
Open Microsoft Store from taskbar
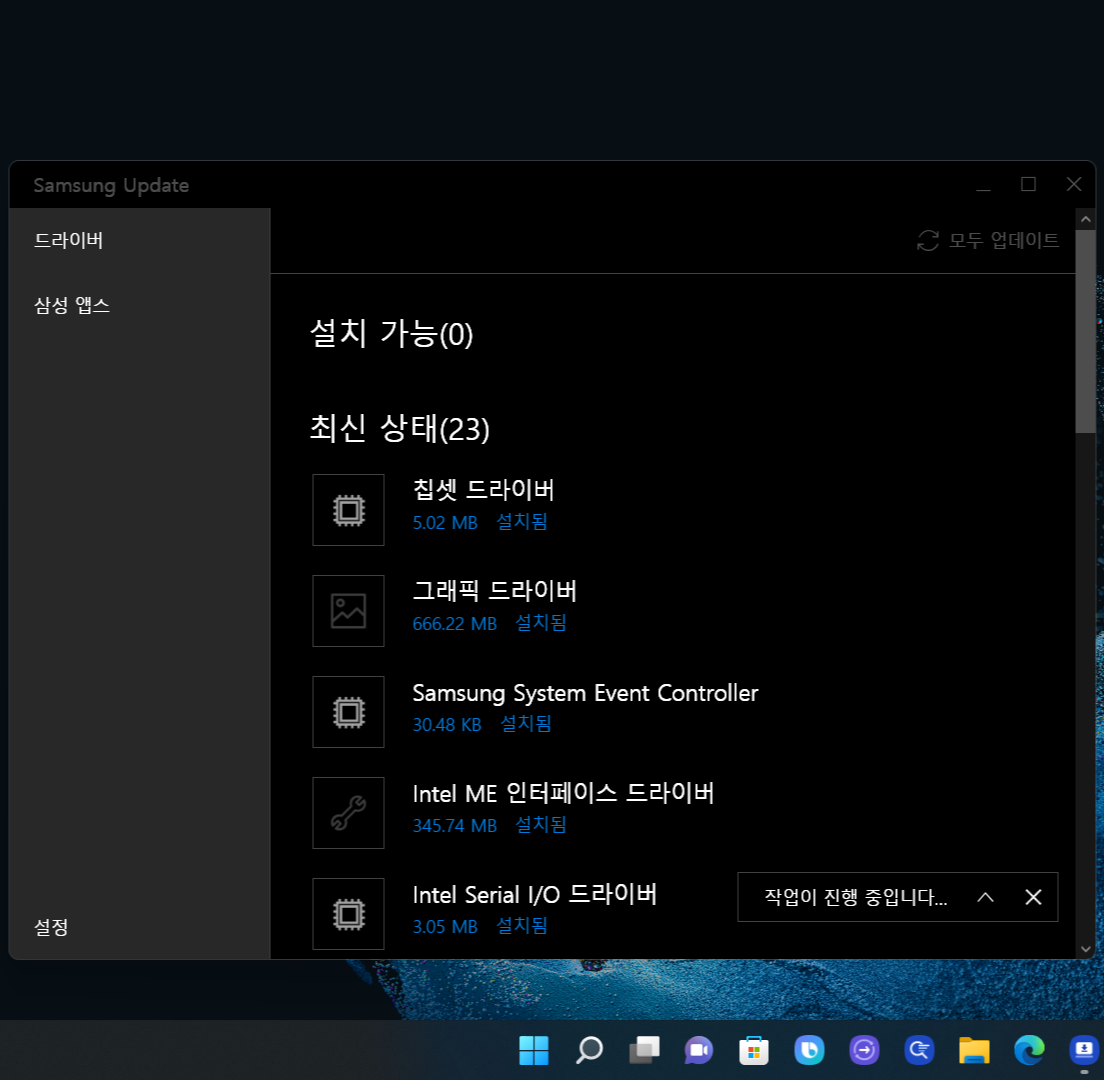pyautogui.click(x=753, y=1050)
